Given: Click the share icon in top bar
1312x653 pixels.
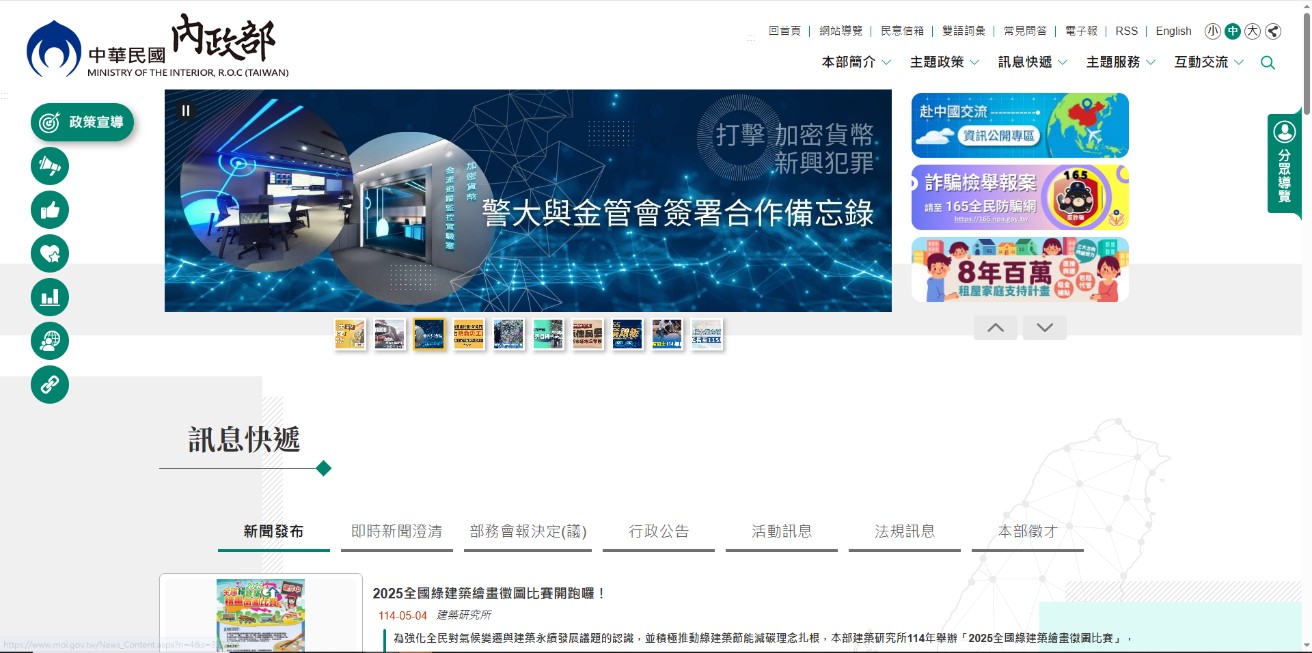Looking at the screenshot, I should 1273,31.
